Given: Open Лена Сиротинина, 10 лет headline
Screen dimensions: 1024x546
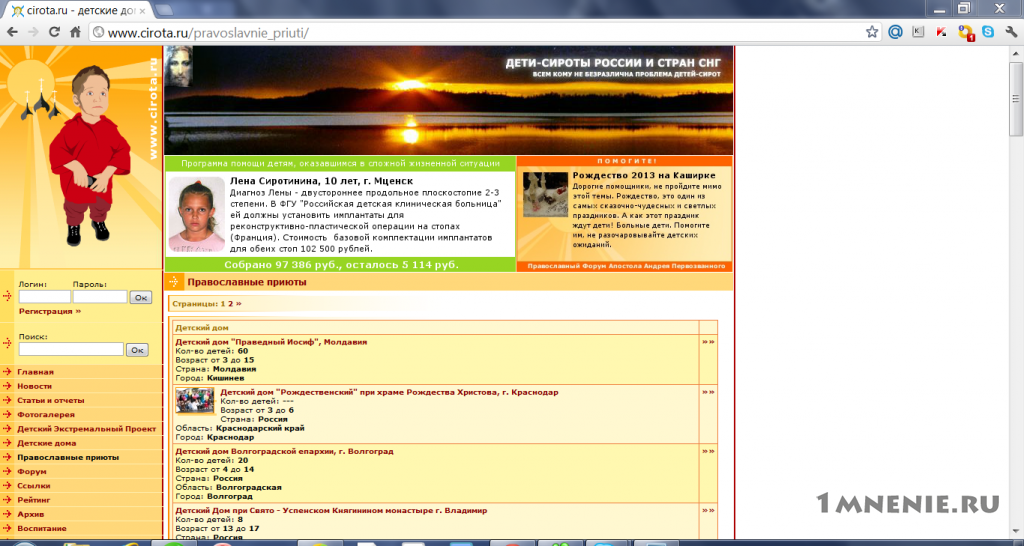Looking at the screenshot, I should [x=321, y=181].
